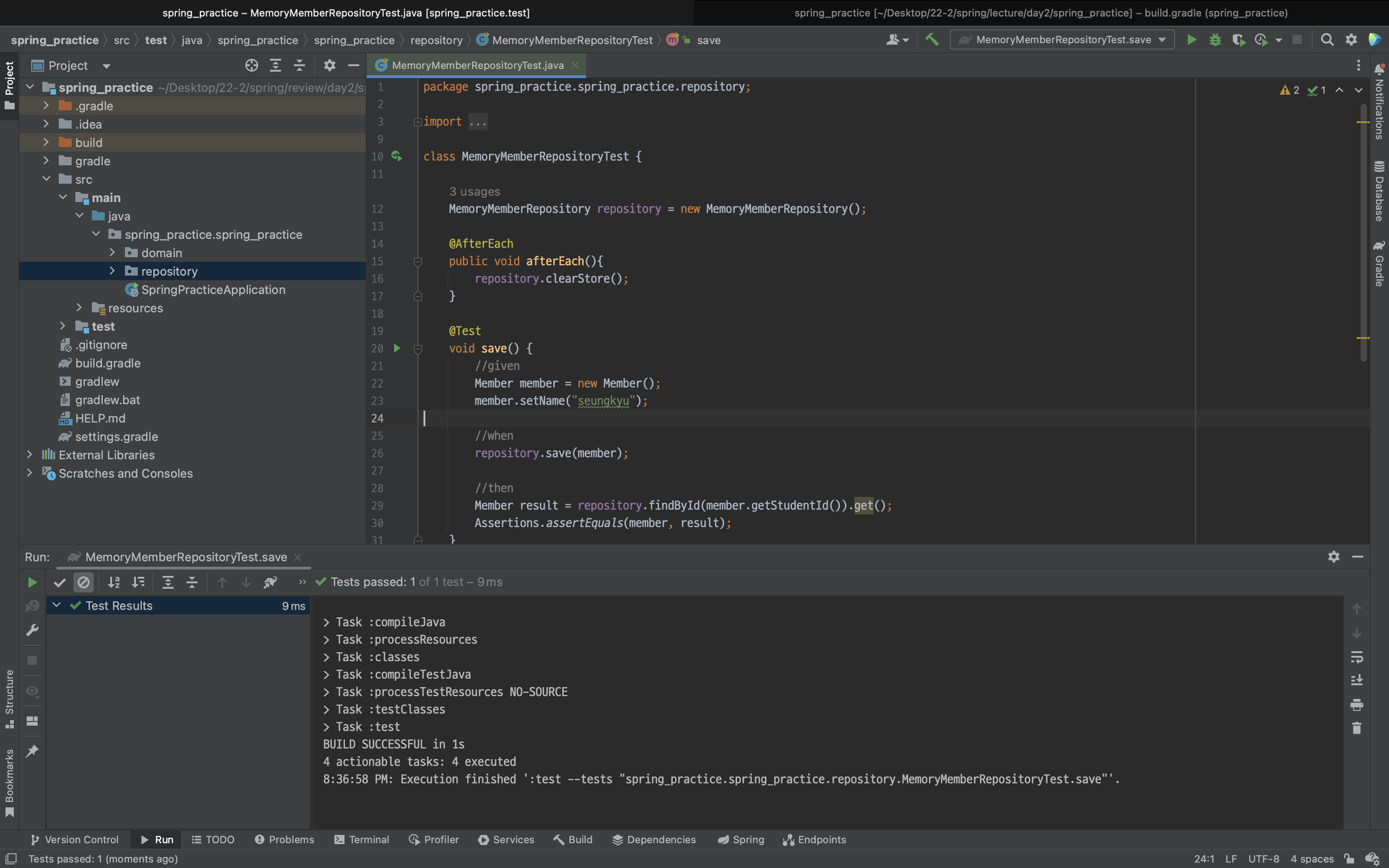
Task: Toggle Show Ignored tests button
Action: (x=84, y=582)
